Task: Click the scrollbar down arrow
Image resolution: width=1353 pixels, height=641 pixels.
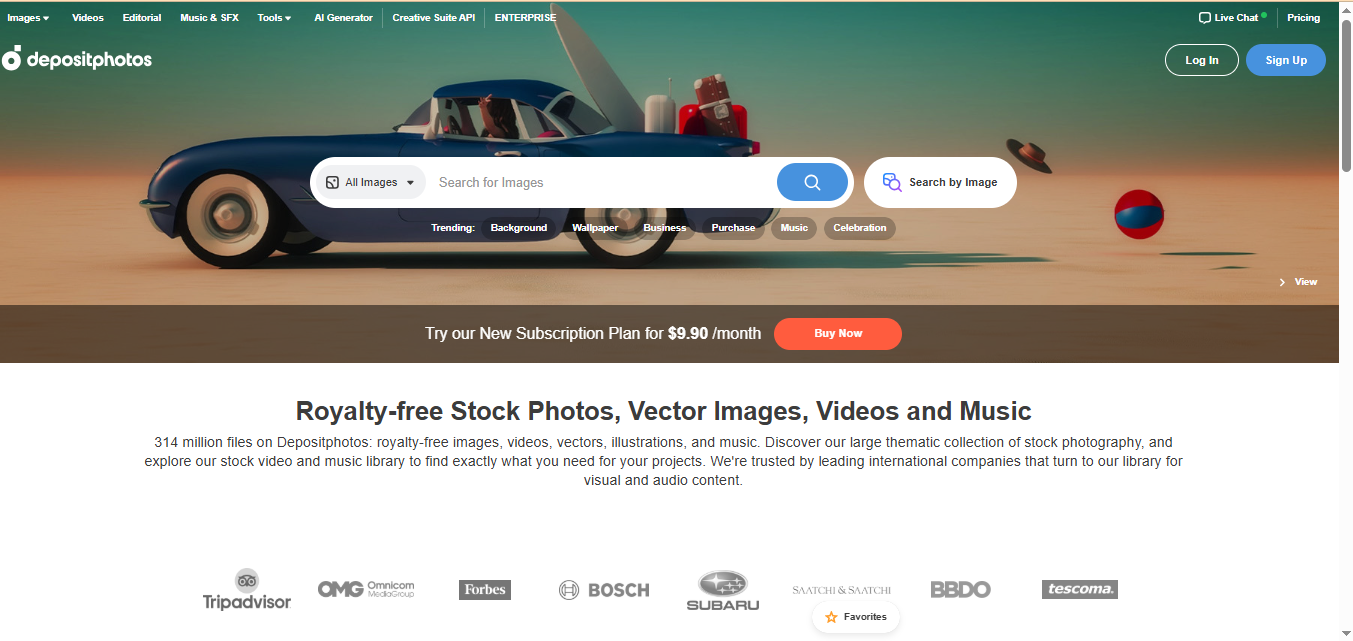Action: pos(1346,632)
